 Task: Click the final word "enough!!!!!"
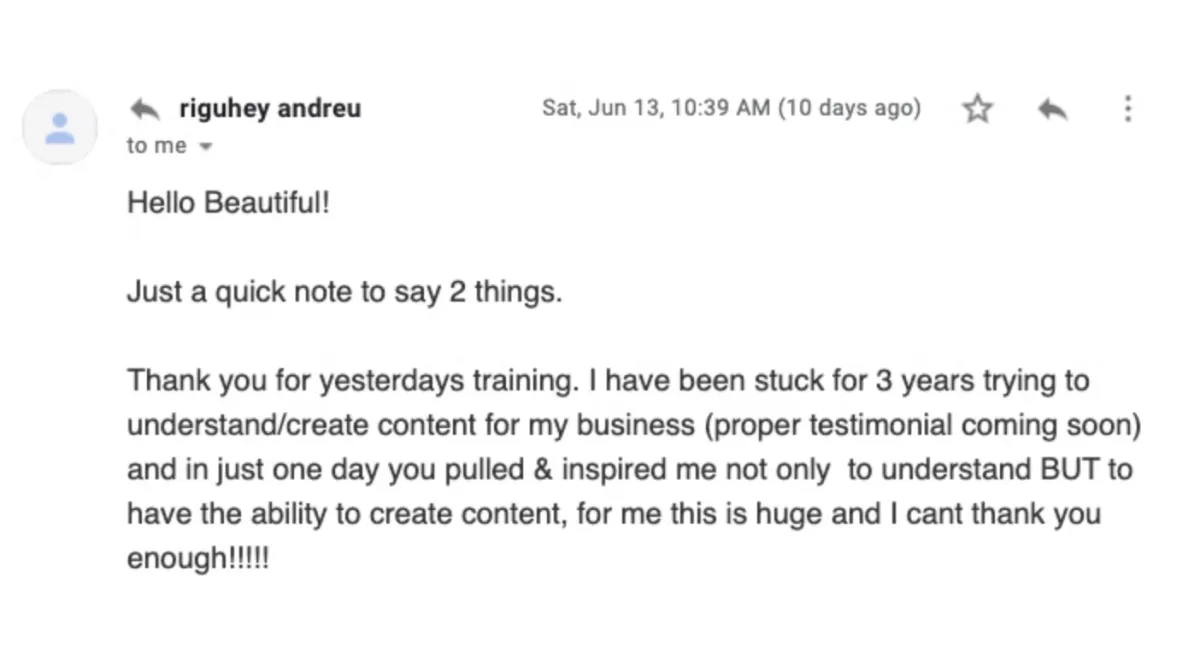click(x=198, y=558)
